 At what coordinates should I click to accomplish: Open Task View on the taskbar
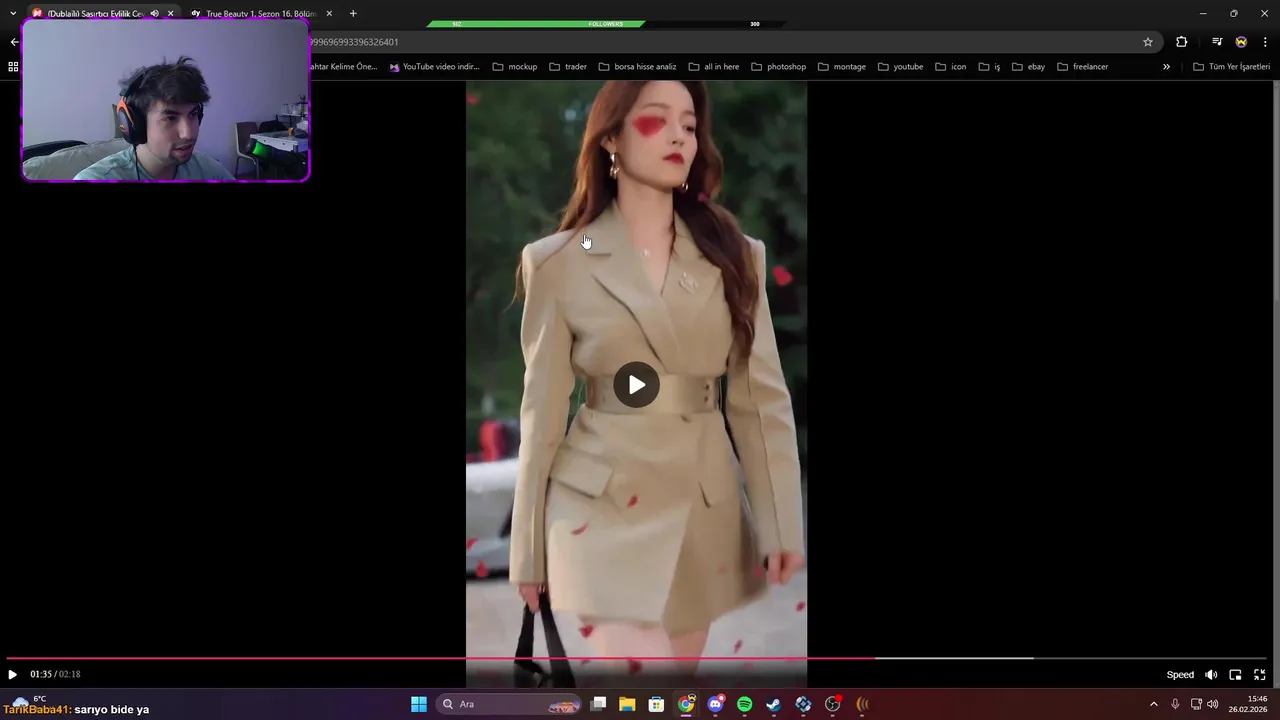[x=598, y=704]
